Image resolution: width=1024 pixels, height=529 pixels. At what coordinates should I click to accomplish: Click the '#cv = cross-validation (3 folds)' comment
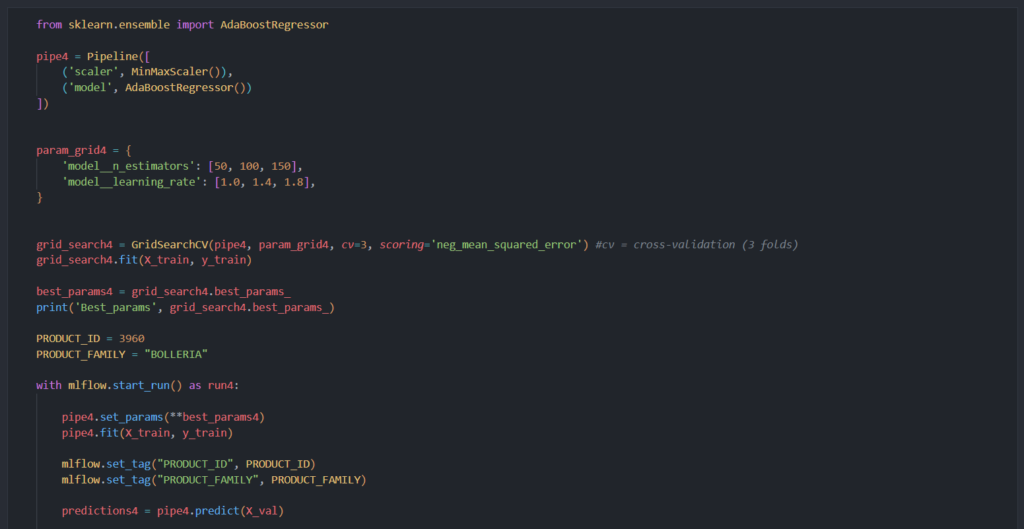point(697,245)
